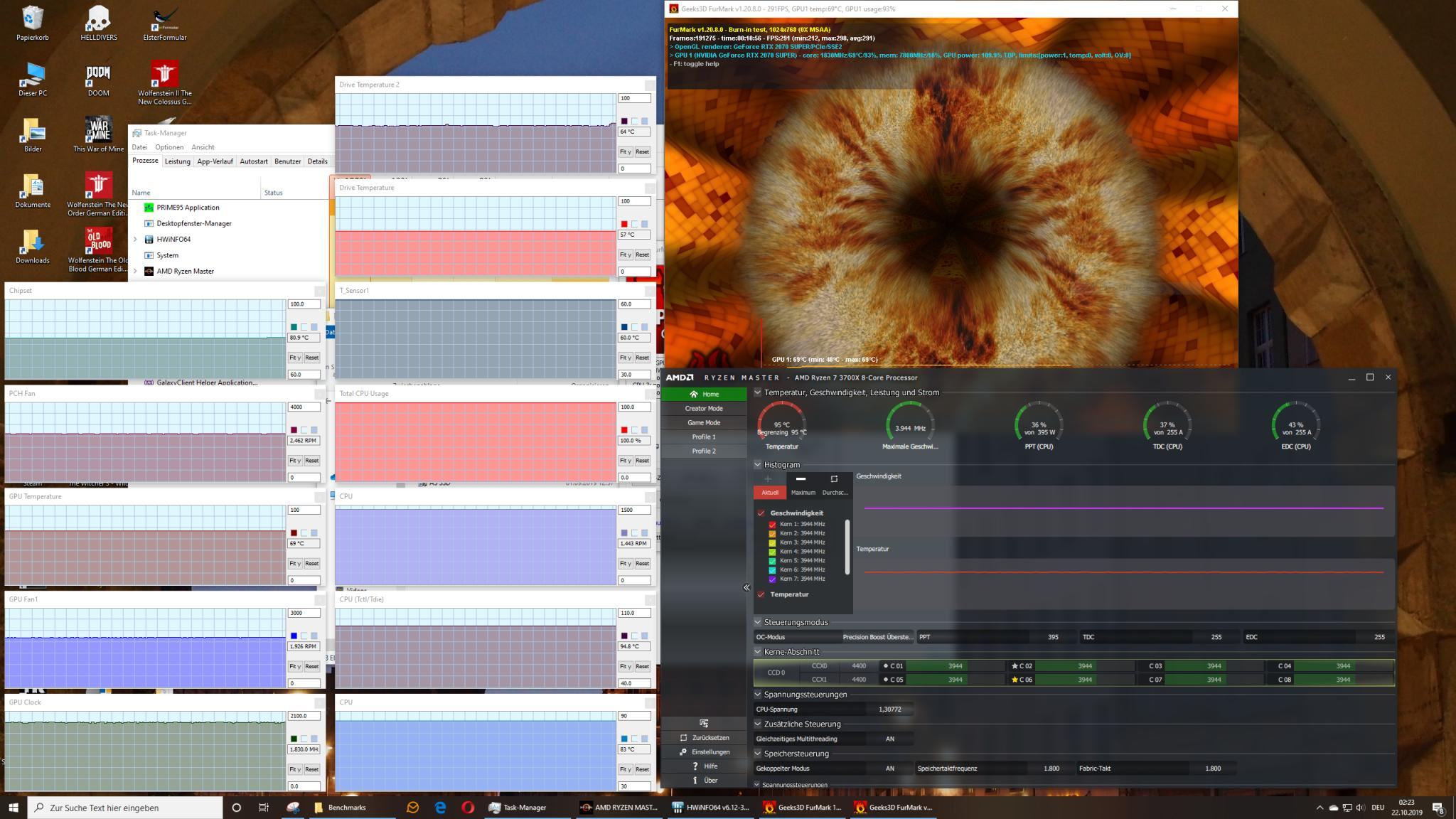Collapse the Steuerungsmodus section
Viewport: 1456px width, 819px height.
[x=758, y=622]
